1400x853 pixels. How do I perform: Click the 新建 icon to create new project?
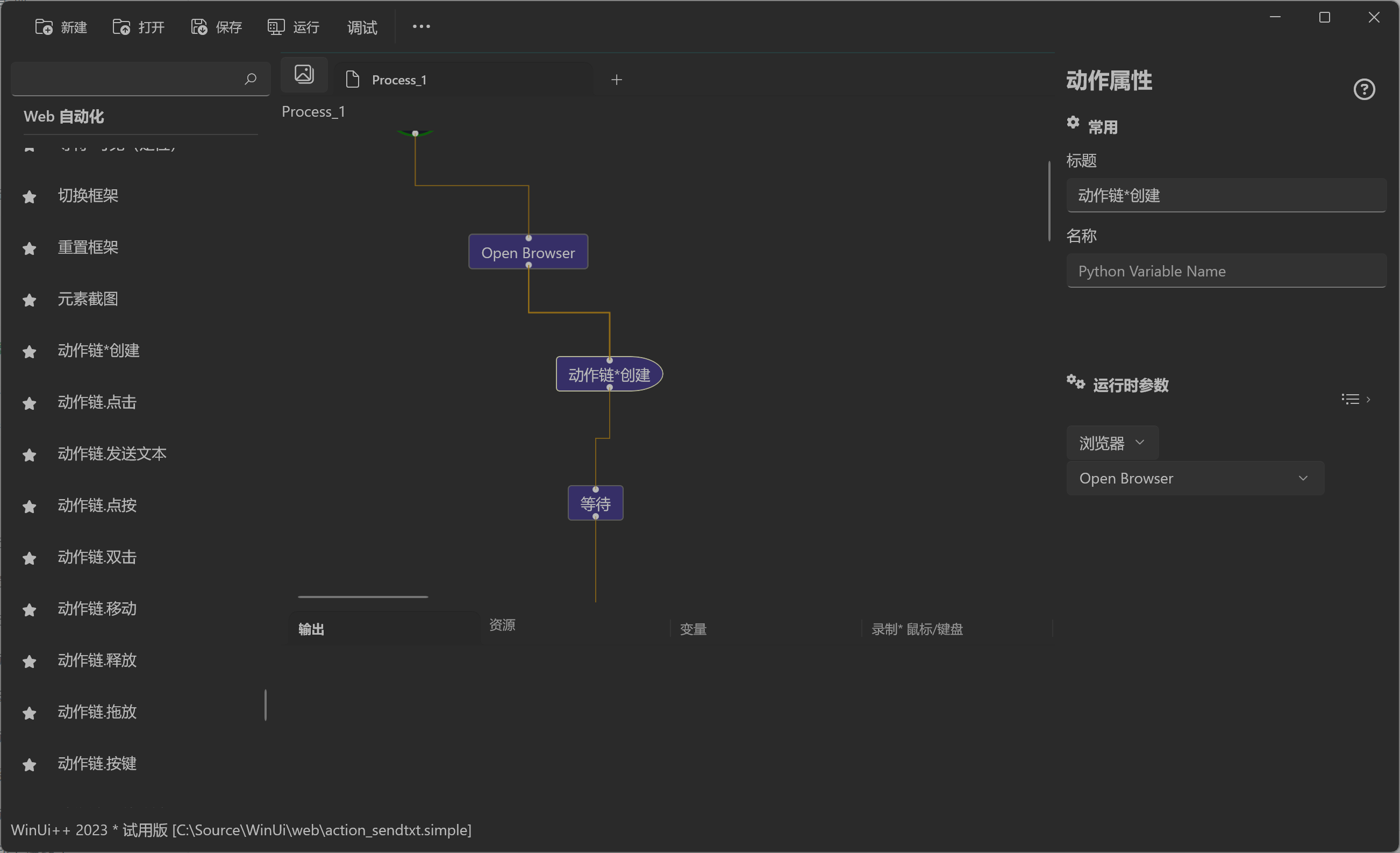(x=44, y=26)
